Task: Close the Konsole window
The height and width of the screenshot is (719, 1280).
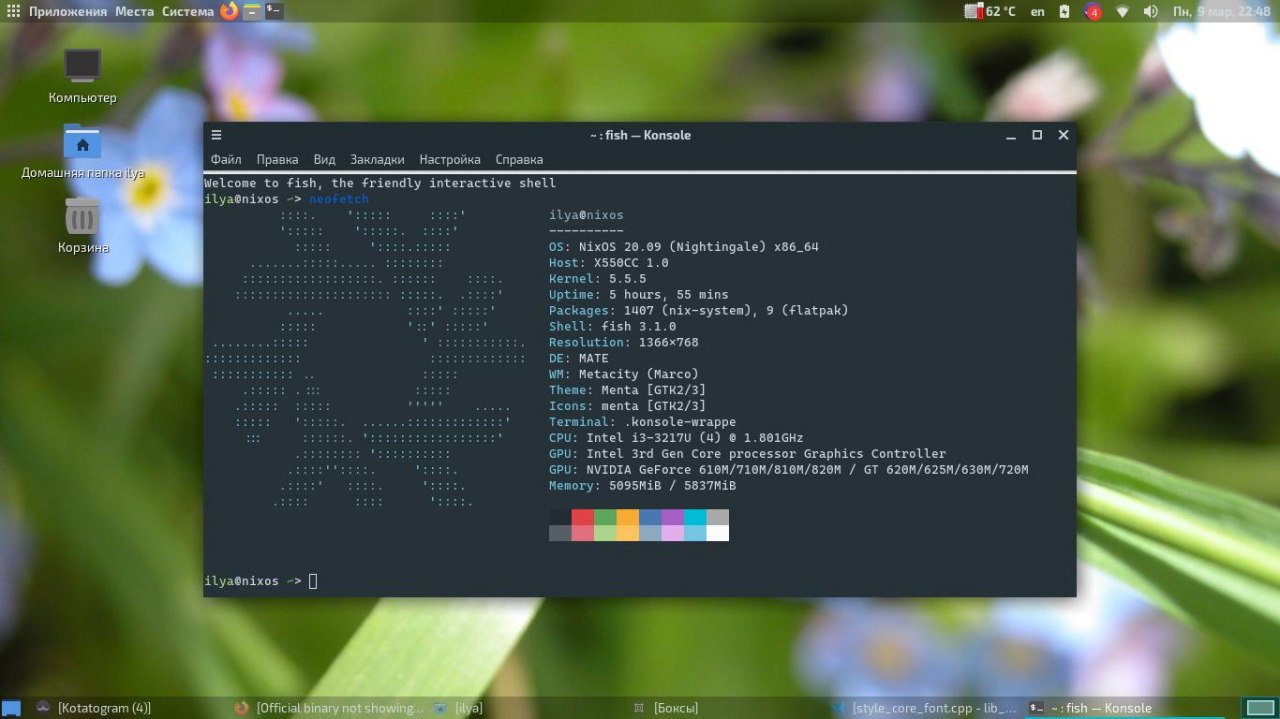Action: coord(1063,135)
